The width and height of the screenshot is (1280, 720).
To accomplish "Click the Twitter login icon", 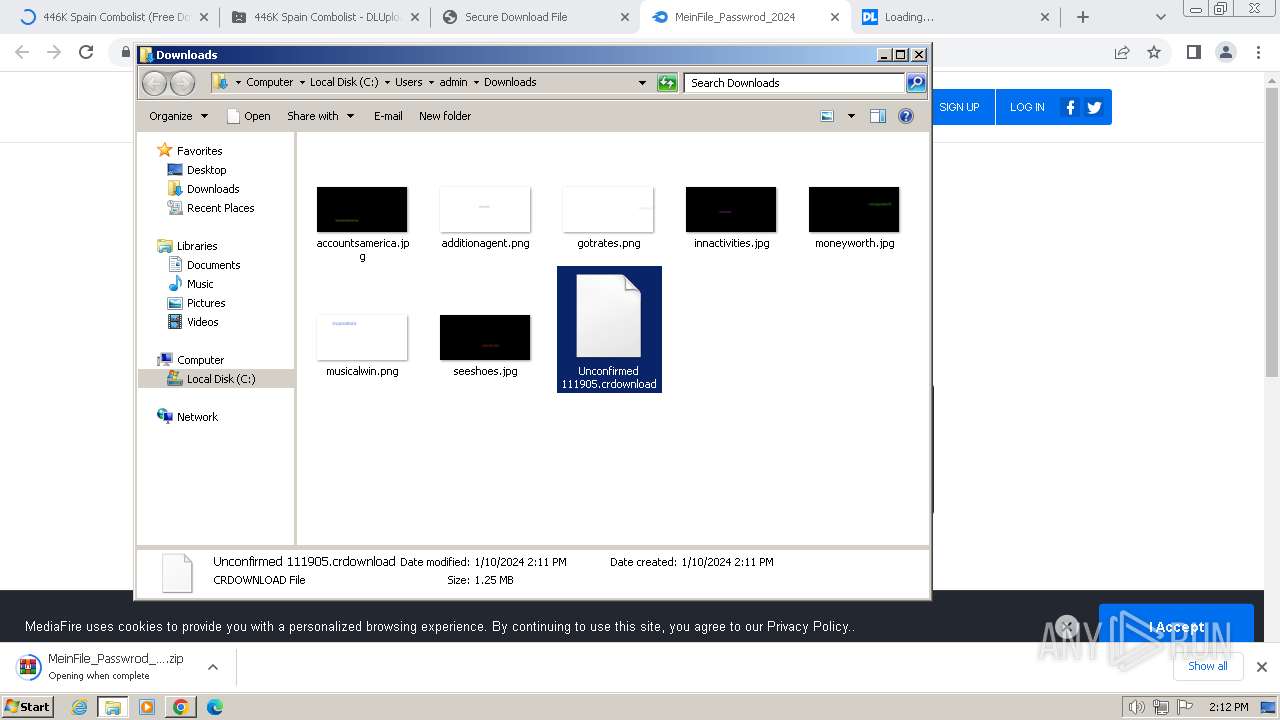I will [1094, 107].
